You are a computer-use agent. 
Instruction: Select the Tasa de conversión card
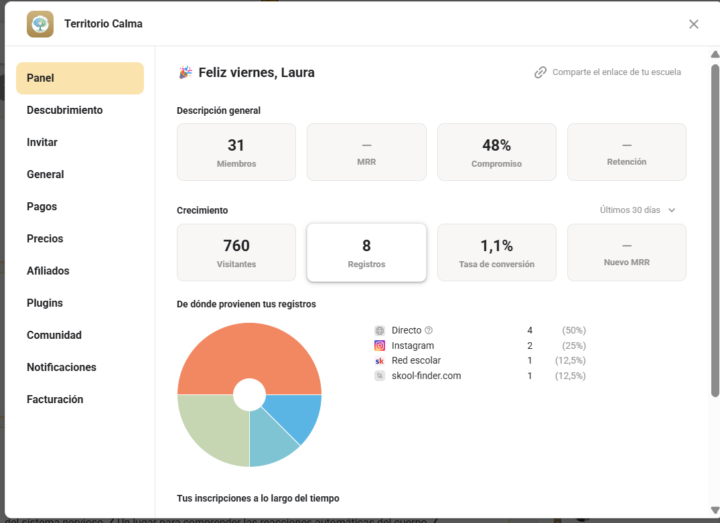pos(496,252)
